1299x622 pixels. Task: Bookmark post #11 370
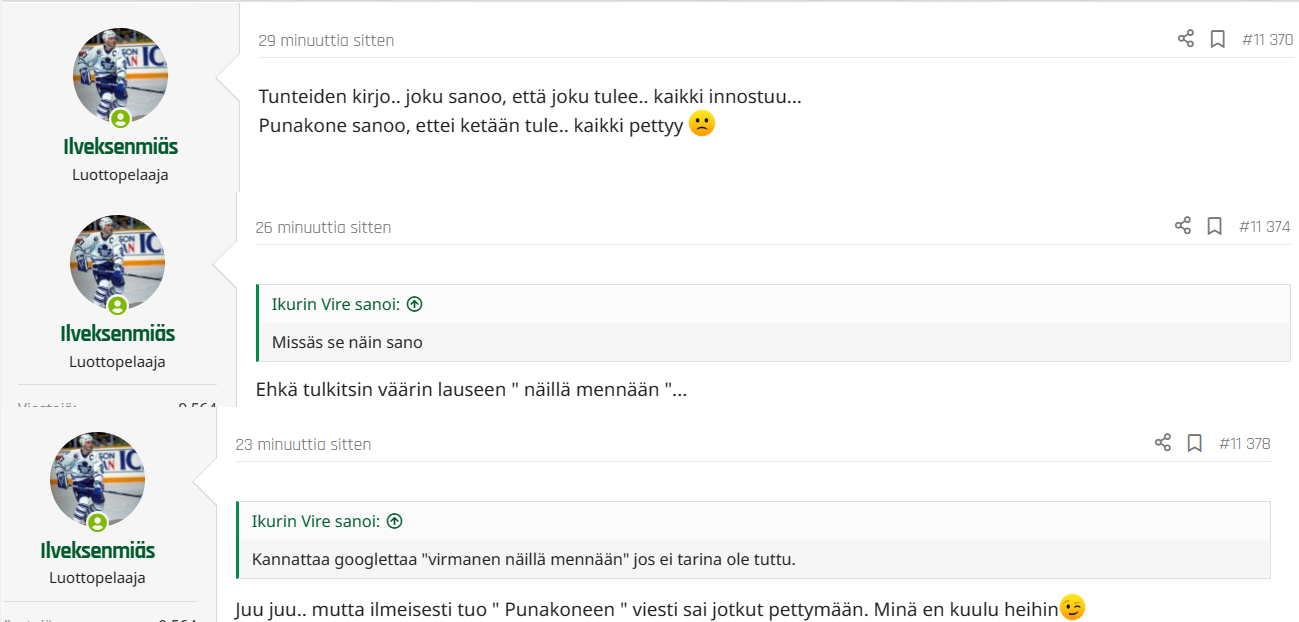pyautogui.click(x=1217, y=39)
